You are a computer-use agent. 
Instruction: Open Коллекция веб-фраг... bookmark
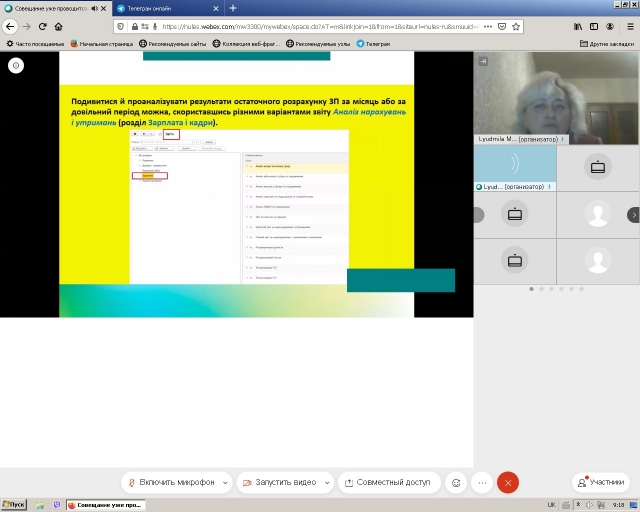click(x=247, y=44)
